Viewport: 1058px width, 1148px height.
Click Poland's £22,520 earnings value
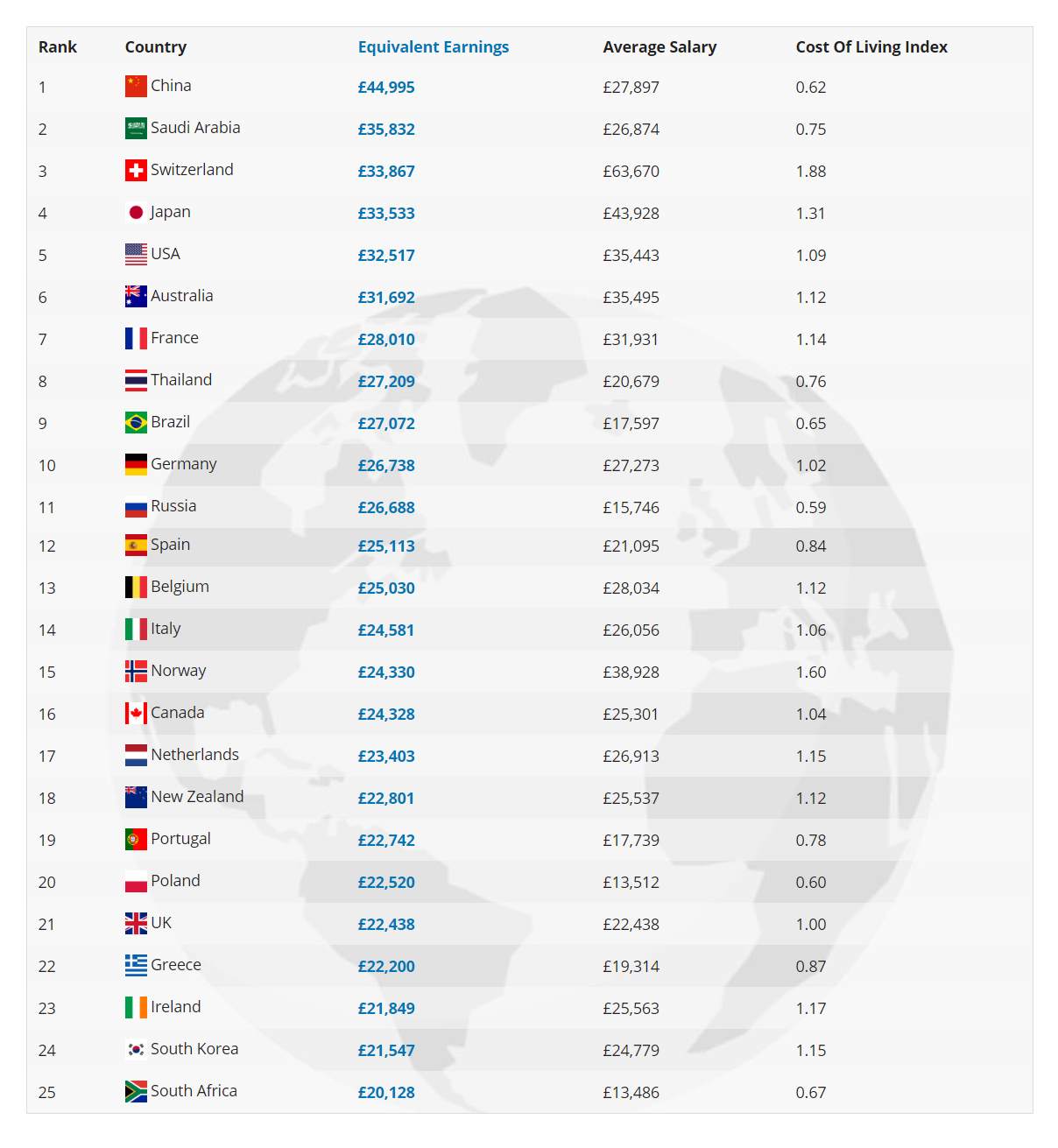(x=386, y=882)
